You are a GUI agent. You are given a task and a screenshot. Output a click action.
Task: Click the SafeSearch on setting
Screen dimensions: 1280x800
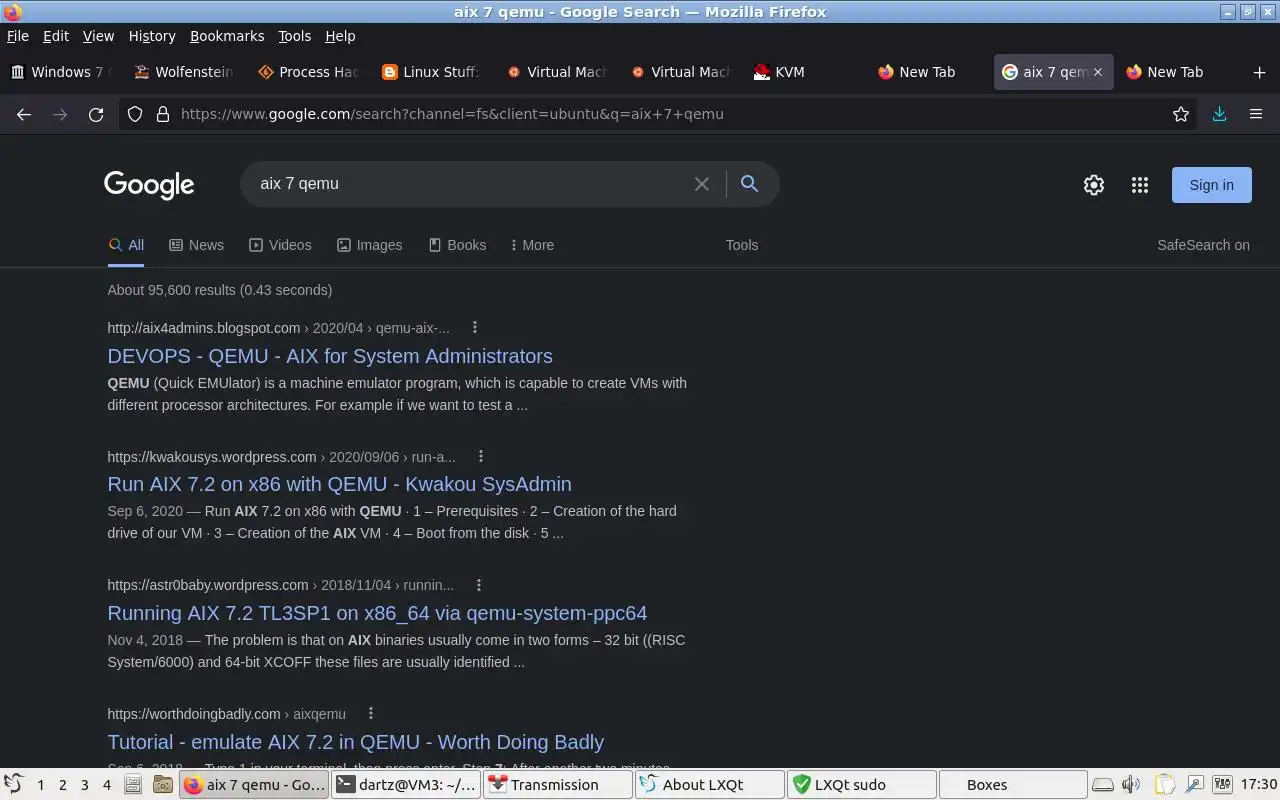click(1203, 245)
